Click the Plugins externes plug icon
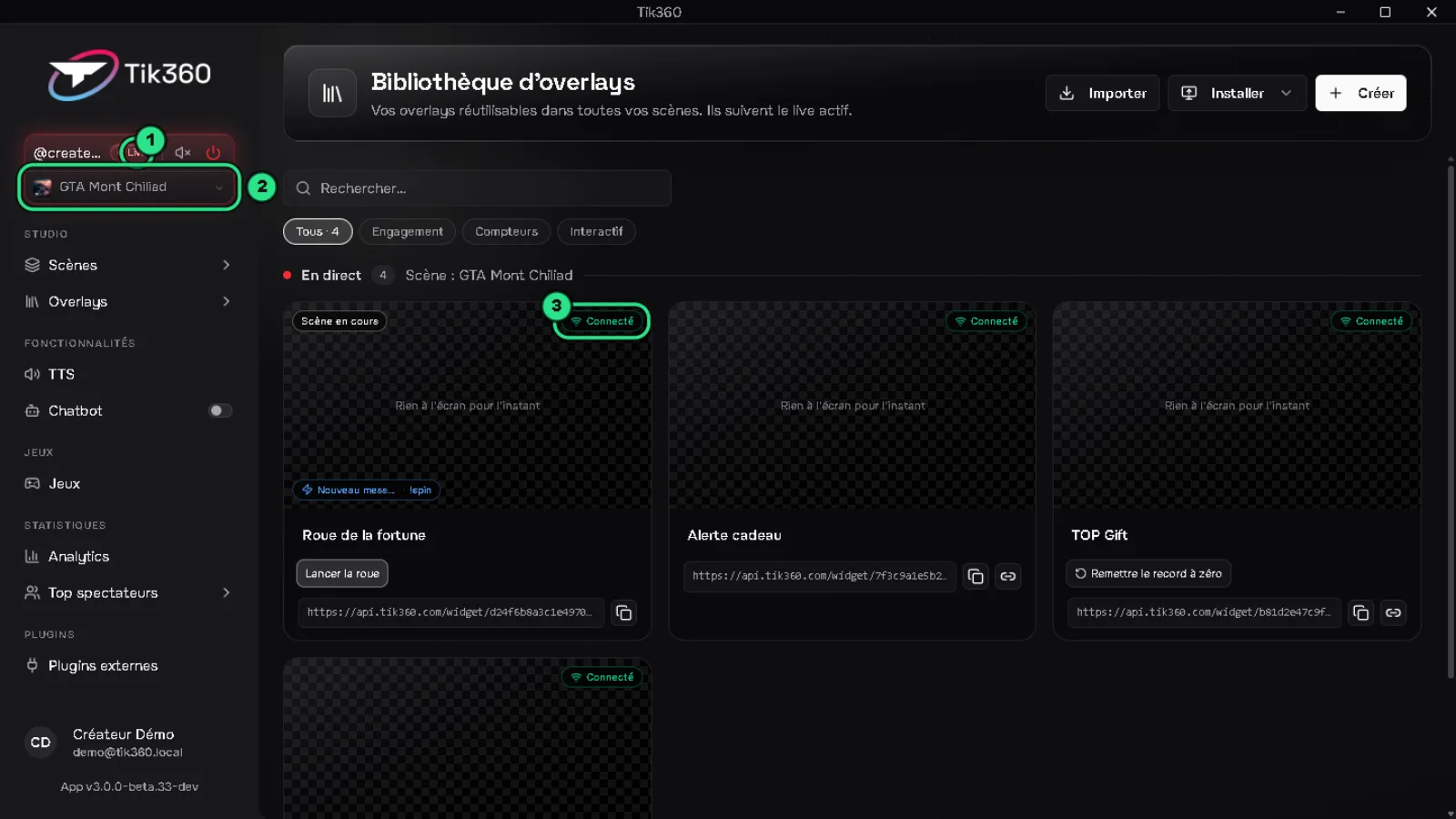Screen dimensions: 1456x819 pos(32,665)
